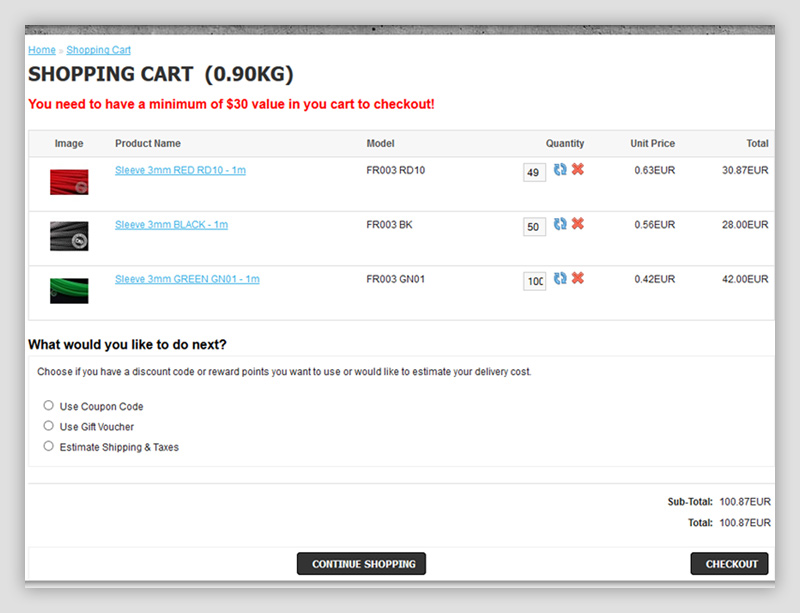Remove Sleeve 3mm RED RD10 from cart
The width and height of the screenshot is (800, 613).
[x=578, y=170]
